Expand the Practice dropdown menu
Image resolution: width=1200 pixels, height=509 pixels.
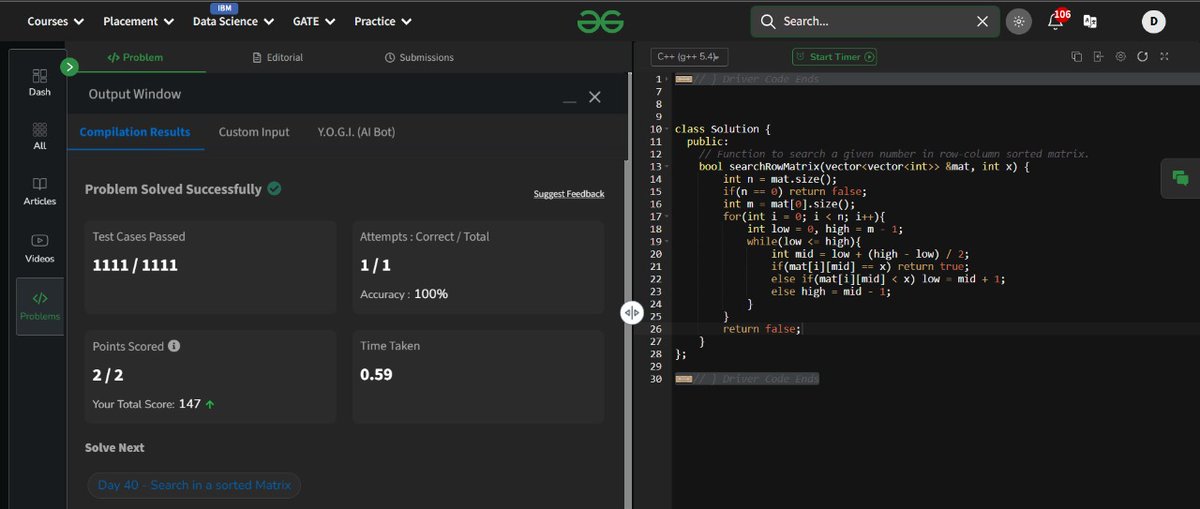(x=382, y=21)
